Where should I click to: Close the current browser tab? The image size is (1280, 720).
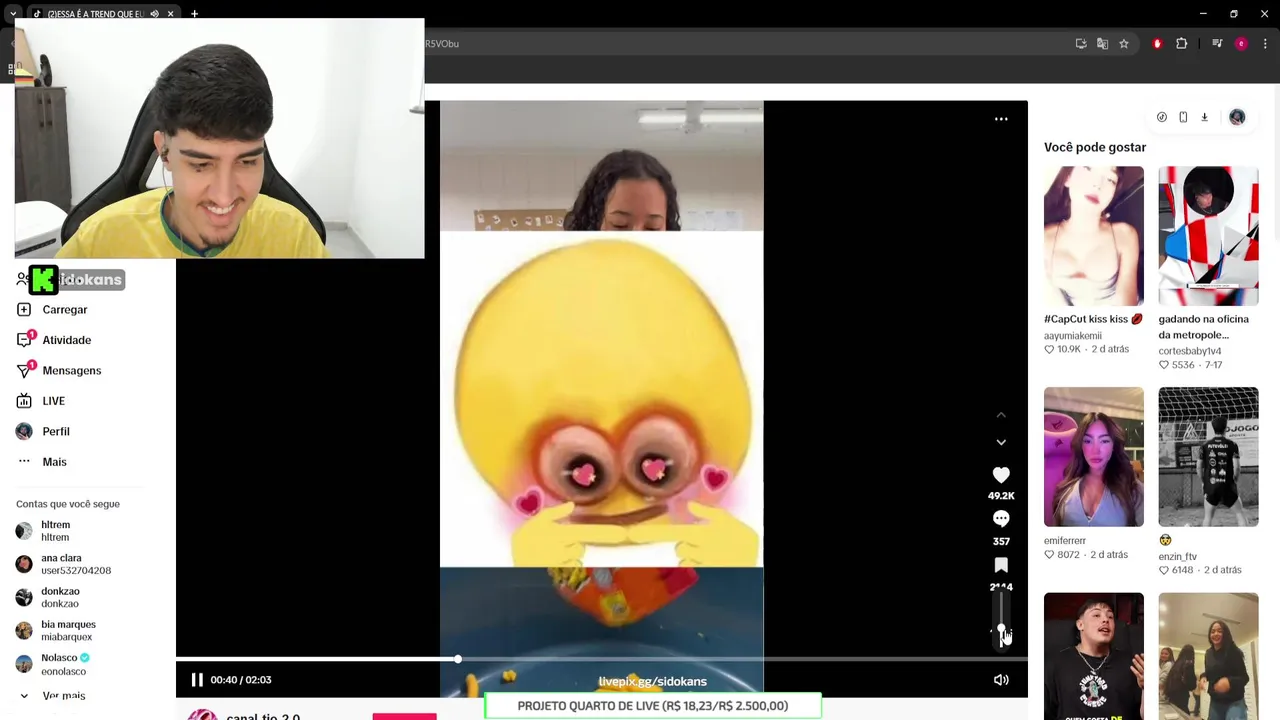pyautogui.click(x=170, y=14)
